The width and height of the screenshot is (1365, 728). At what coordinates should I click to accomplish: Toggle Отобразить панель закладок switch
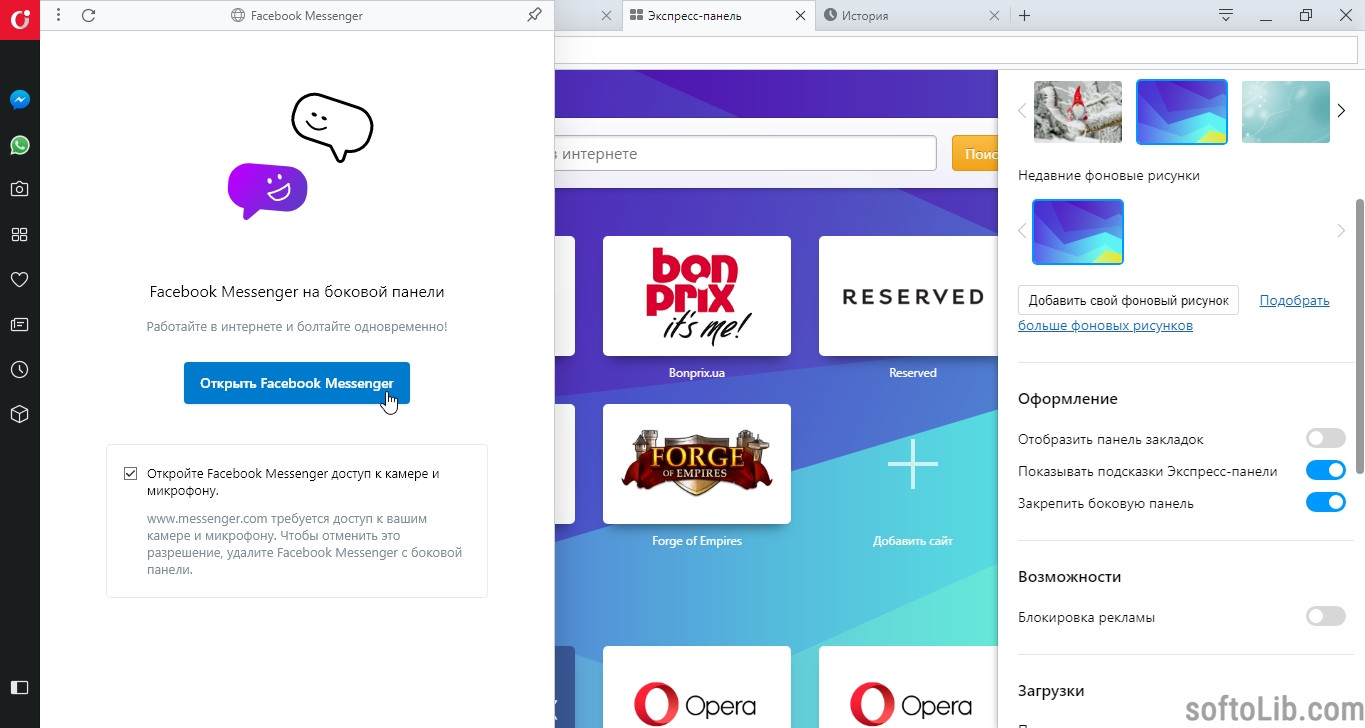(1326, 438)
